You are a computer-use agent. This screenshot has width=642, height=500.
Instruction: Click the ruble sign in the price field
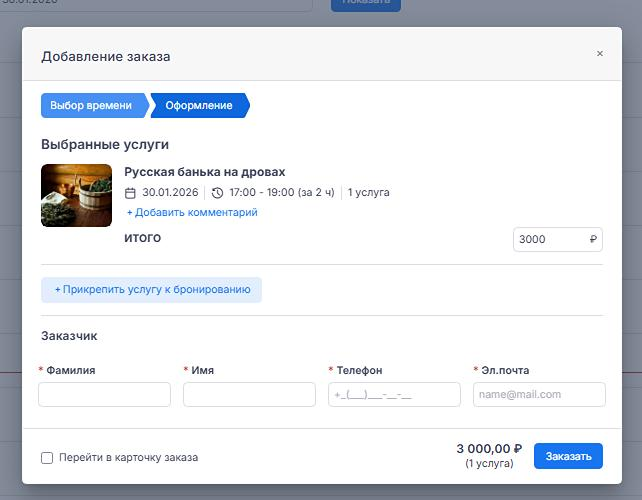coord(593,239)
